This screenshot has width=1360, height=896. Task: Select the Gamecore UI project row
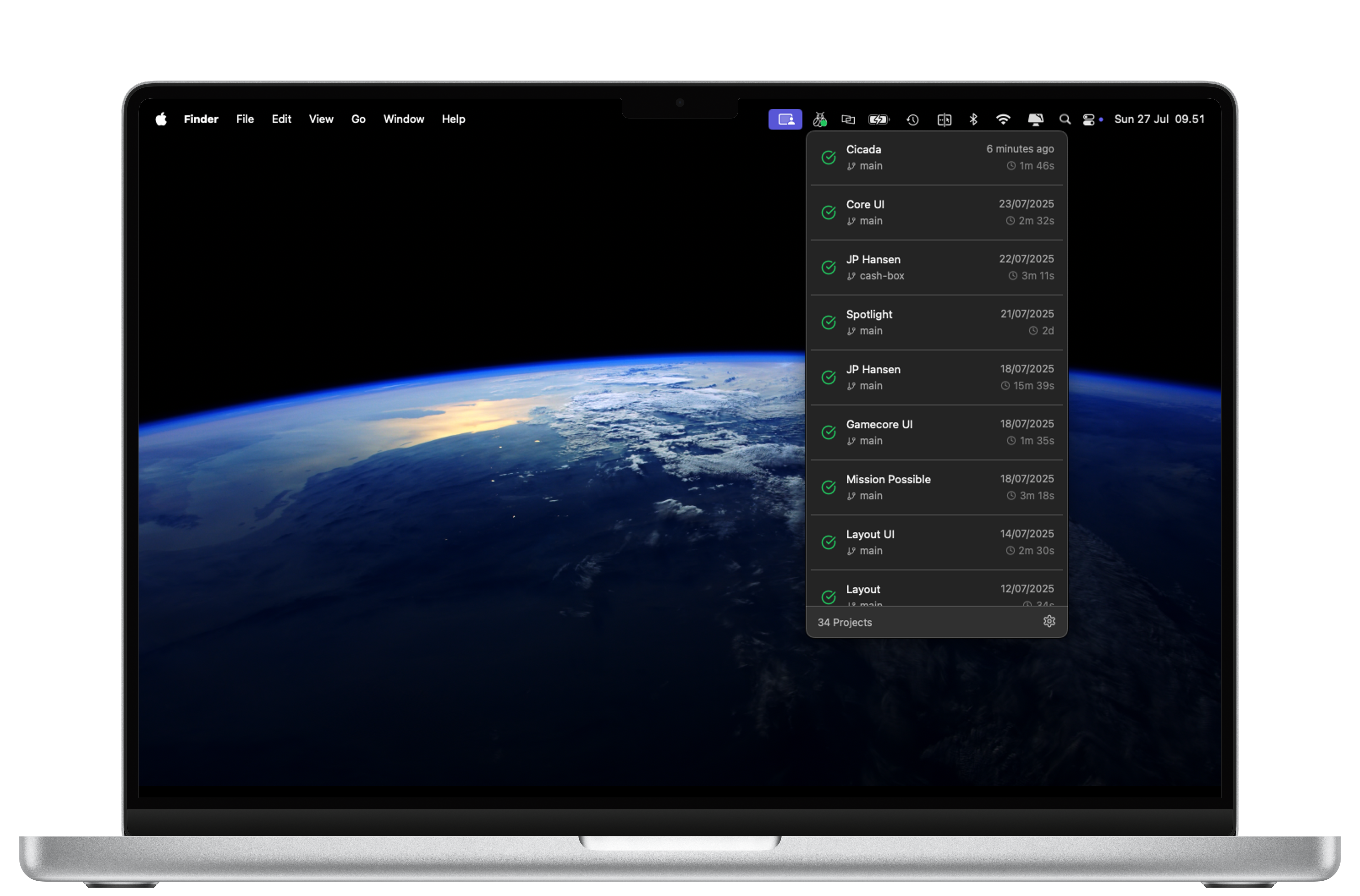[937, 433]
